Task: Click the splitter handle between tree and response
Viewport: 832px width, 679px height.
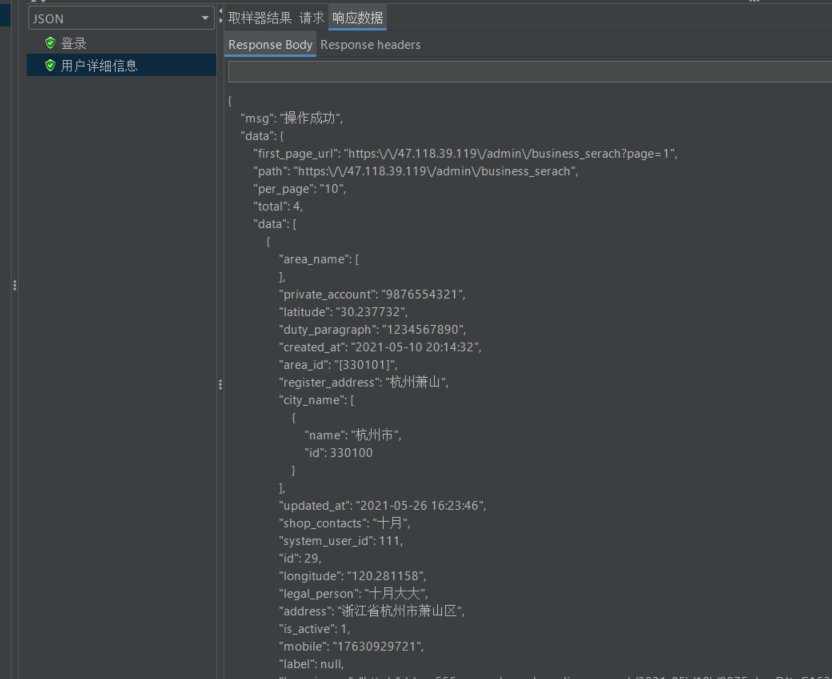Action: click(220, 385)
